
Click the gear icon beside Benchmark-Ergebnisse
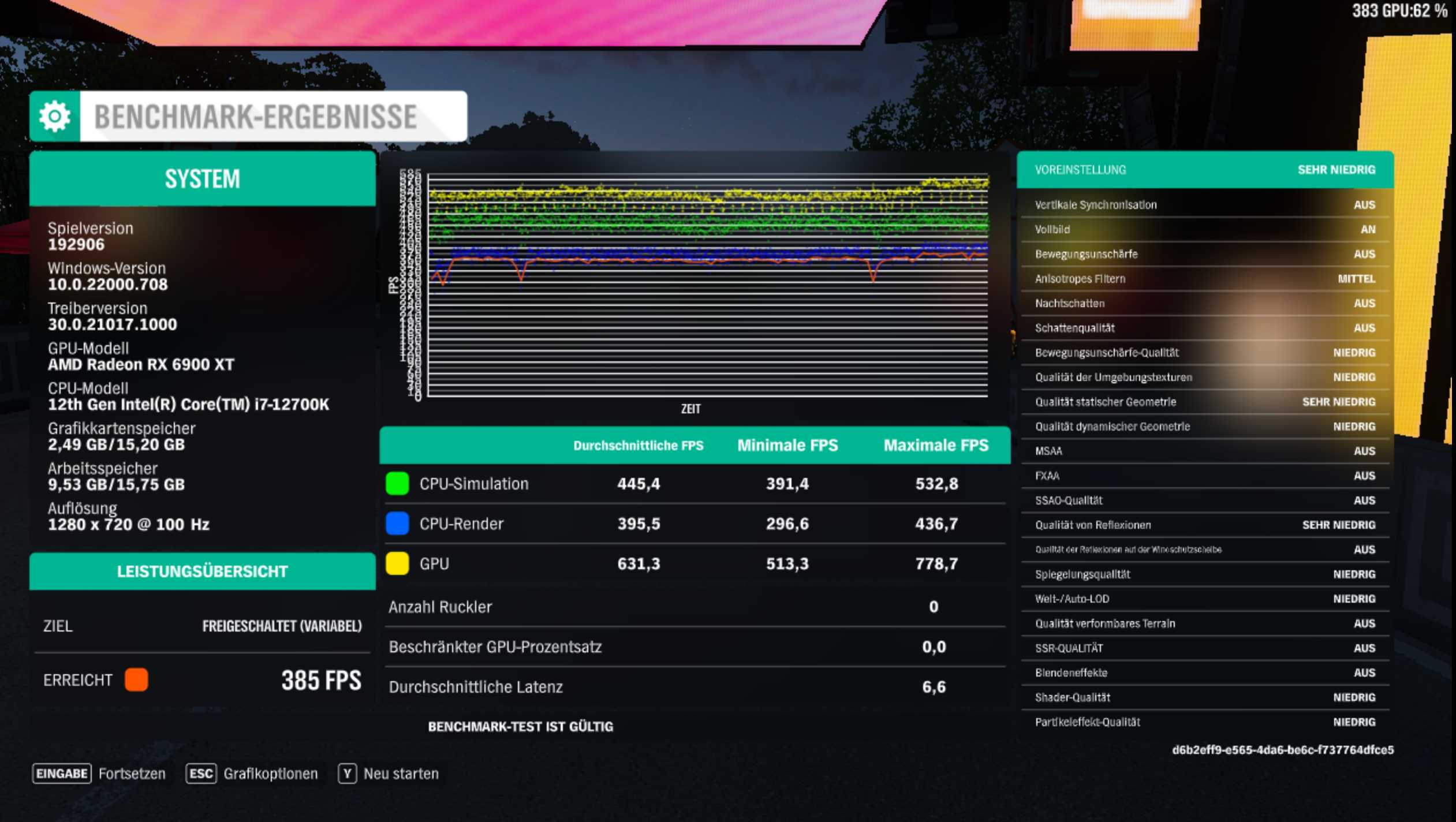[x=55, y=118]
